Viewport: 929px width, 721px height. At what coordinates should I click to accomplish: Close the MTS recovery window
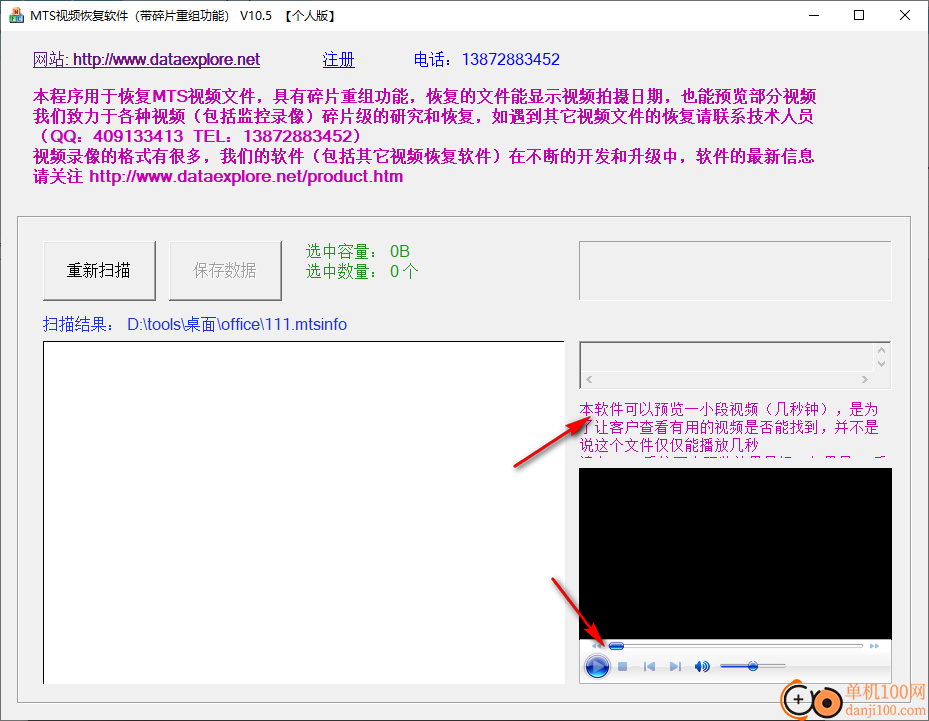coord(905,15)
